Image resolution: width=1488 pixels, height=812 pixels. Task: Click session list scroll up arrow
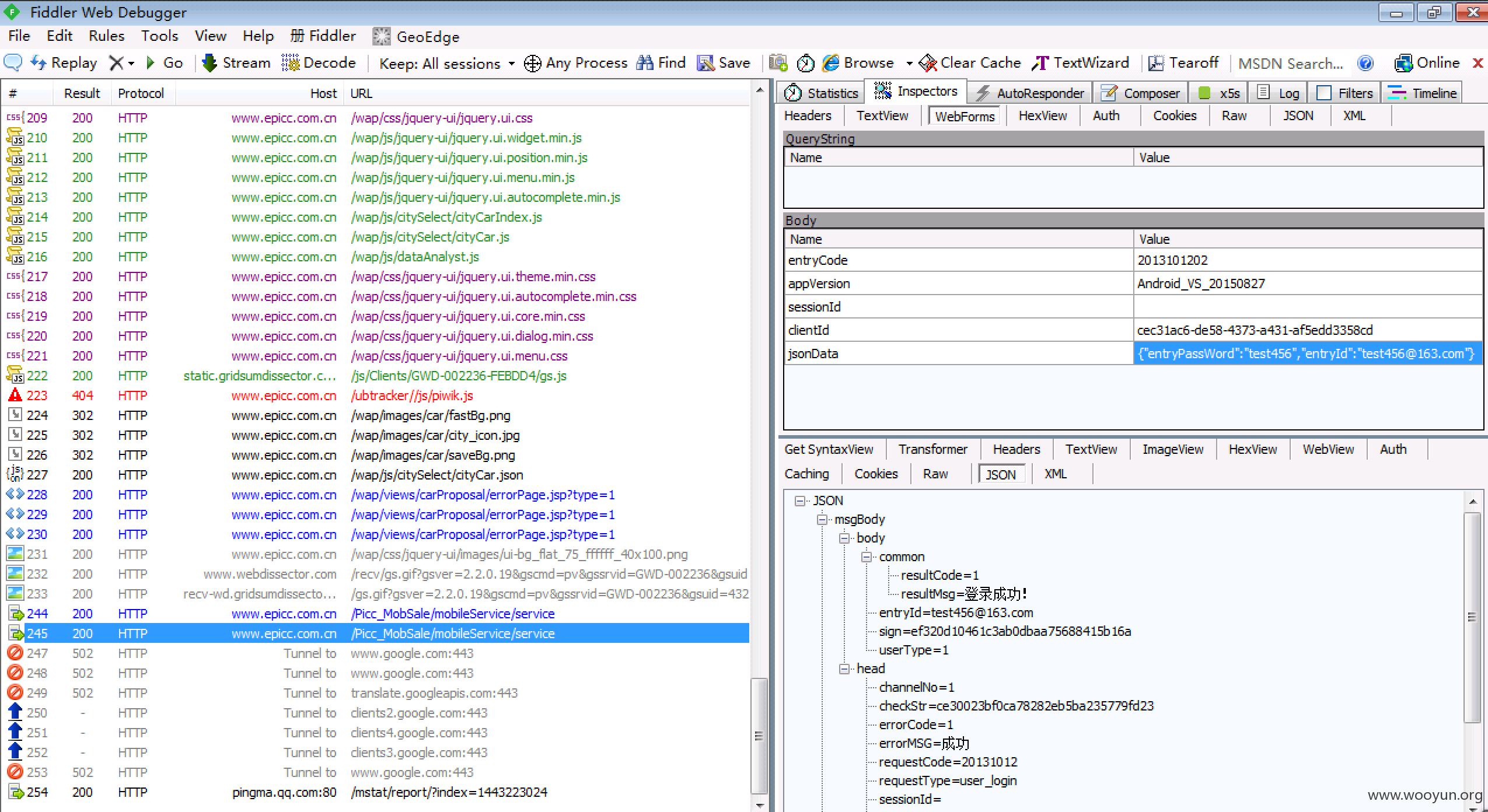759,90
